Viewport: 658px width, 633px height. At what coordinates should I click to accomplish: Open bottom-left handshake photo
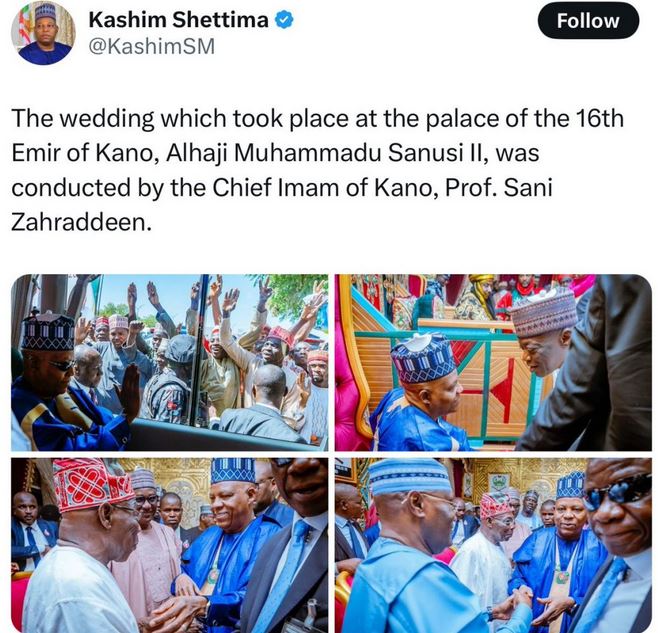pos(169,545)
